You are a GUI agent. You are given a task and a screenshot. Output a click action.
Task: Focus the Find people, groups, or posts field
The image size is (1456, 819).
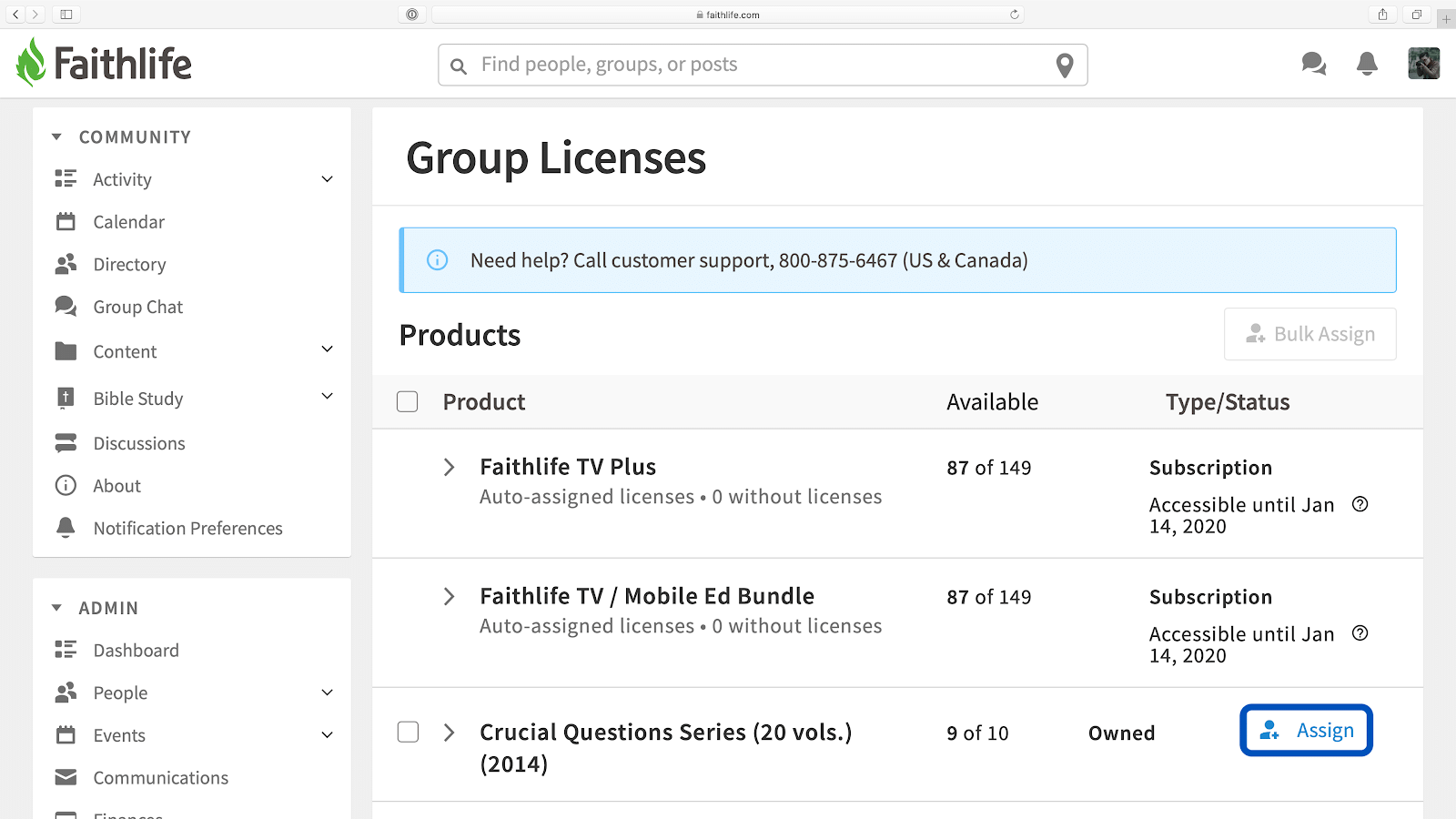[x=763, y=65]
